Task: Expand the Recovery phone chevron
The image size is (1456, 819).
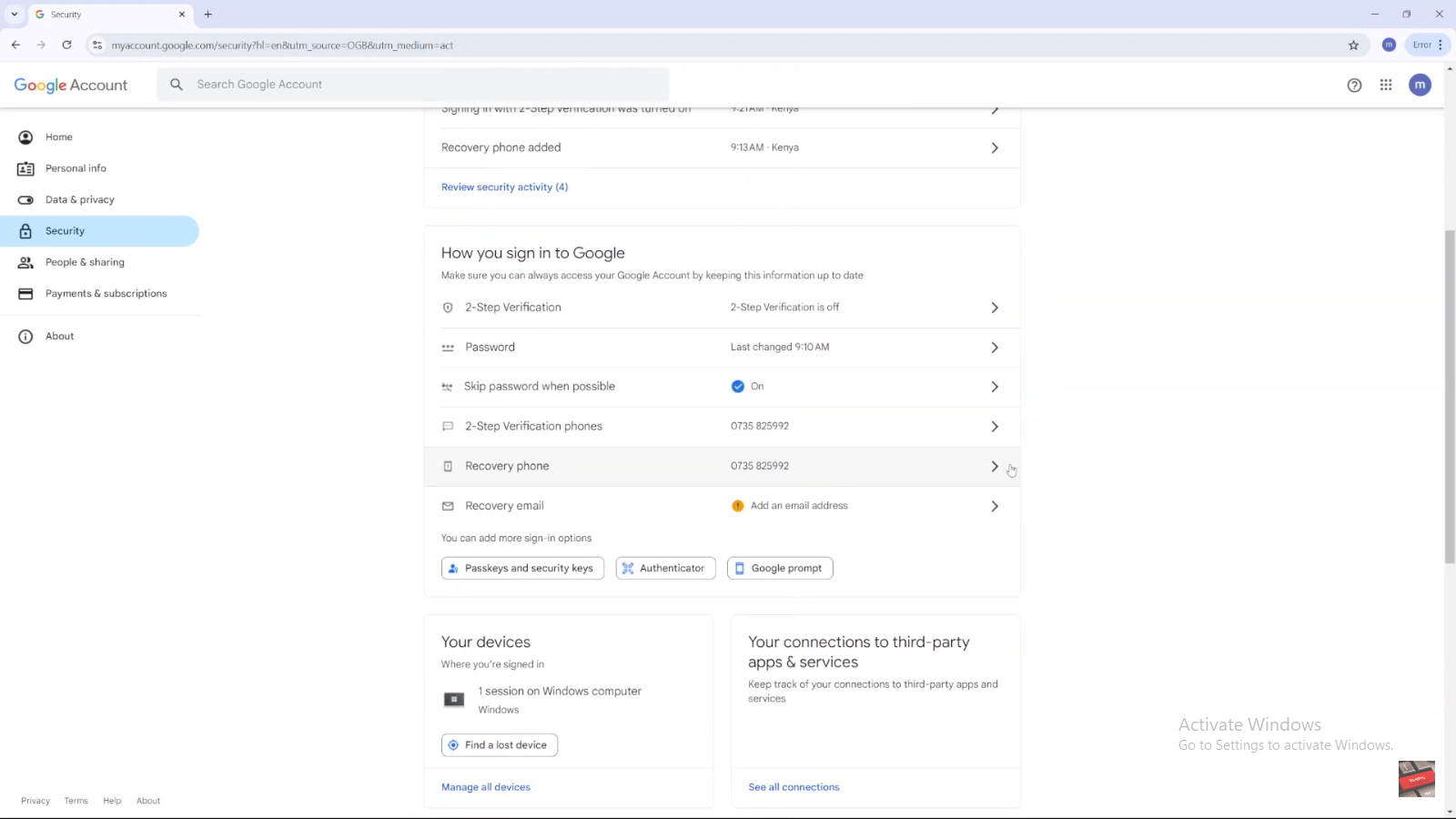Action: pyautogui.click(x=995, y=466)
